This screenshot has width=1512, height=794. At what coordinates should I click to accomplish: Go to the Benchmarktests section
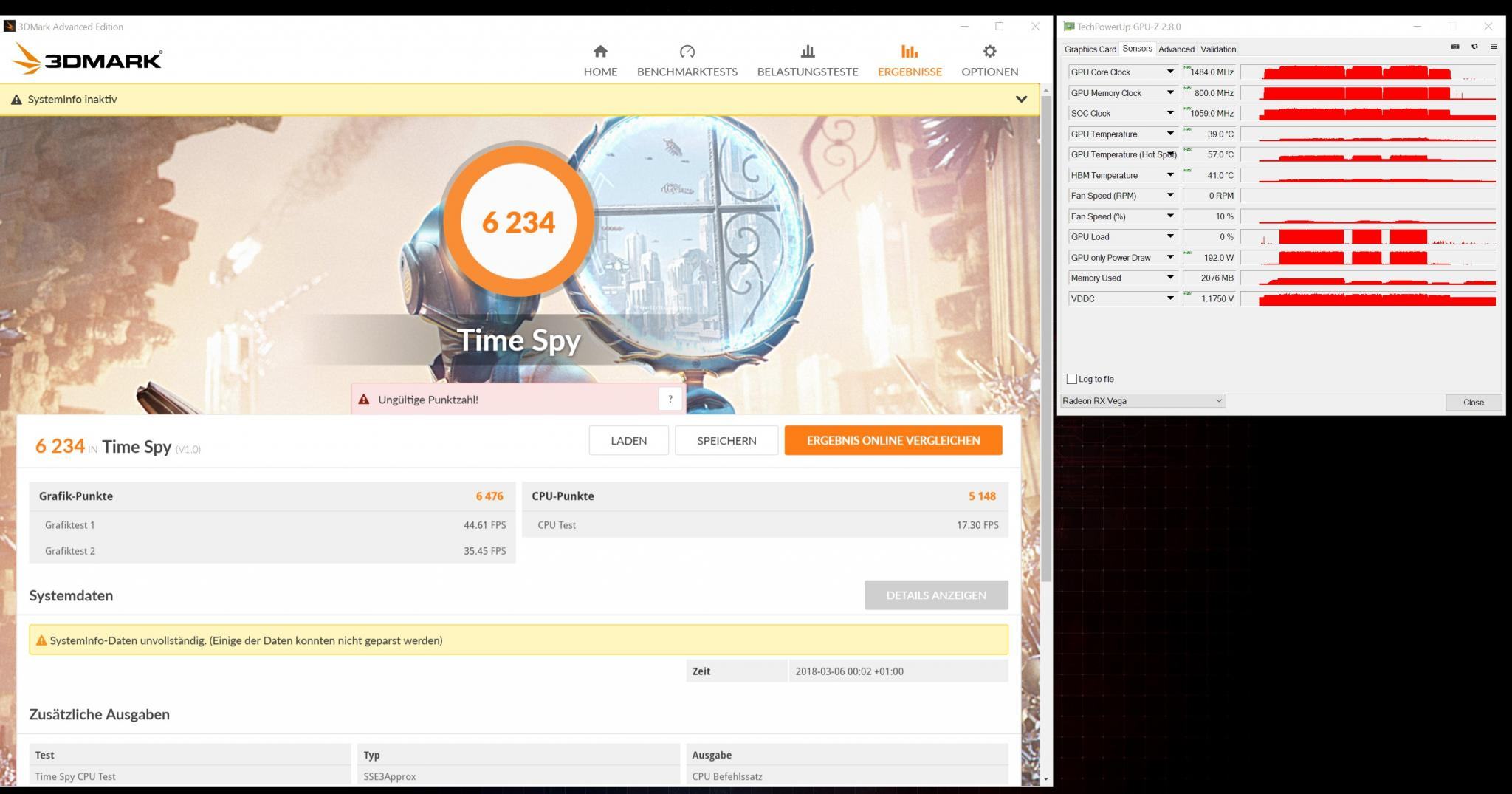coord(687,61)
